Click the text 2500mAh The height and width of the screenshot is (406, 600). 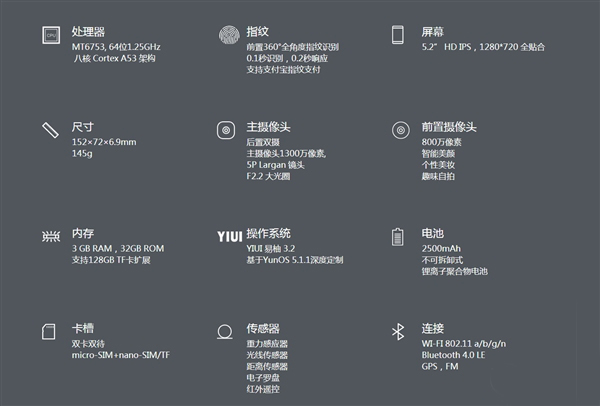[441, 248]
